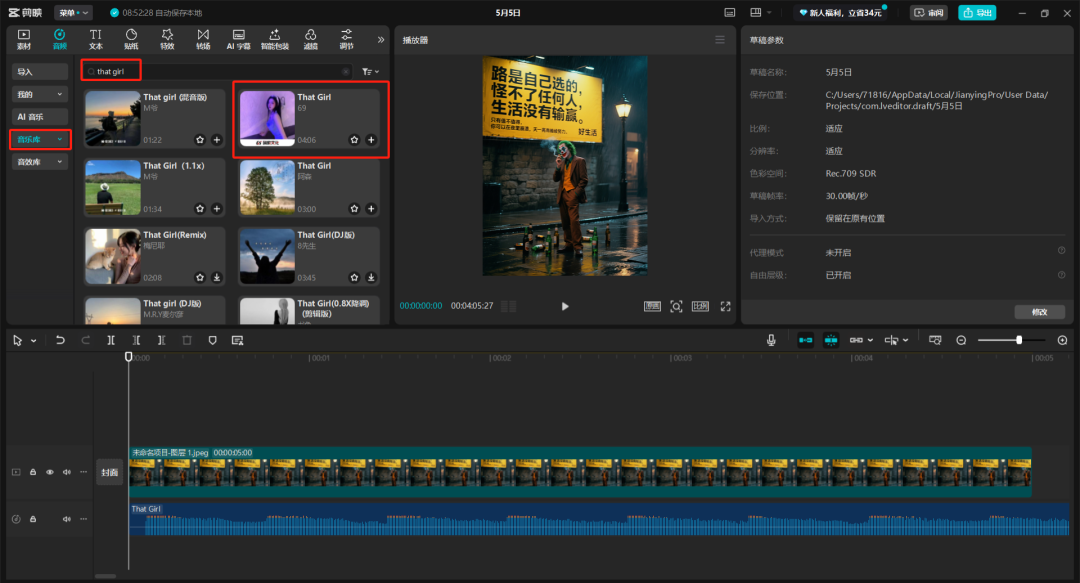Zoom in the timeline with plus icon

pos(1062,340)
